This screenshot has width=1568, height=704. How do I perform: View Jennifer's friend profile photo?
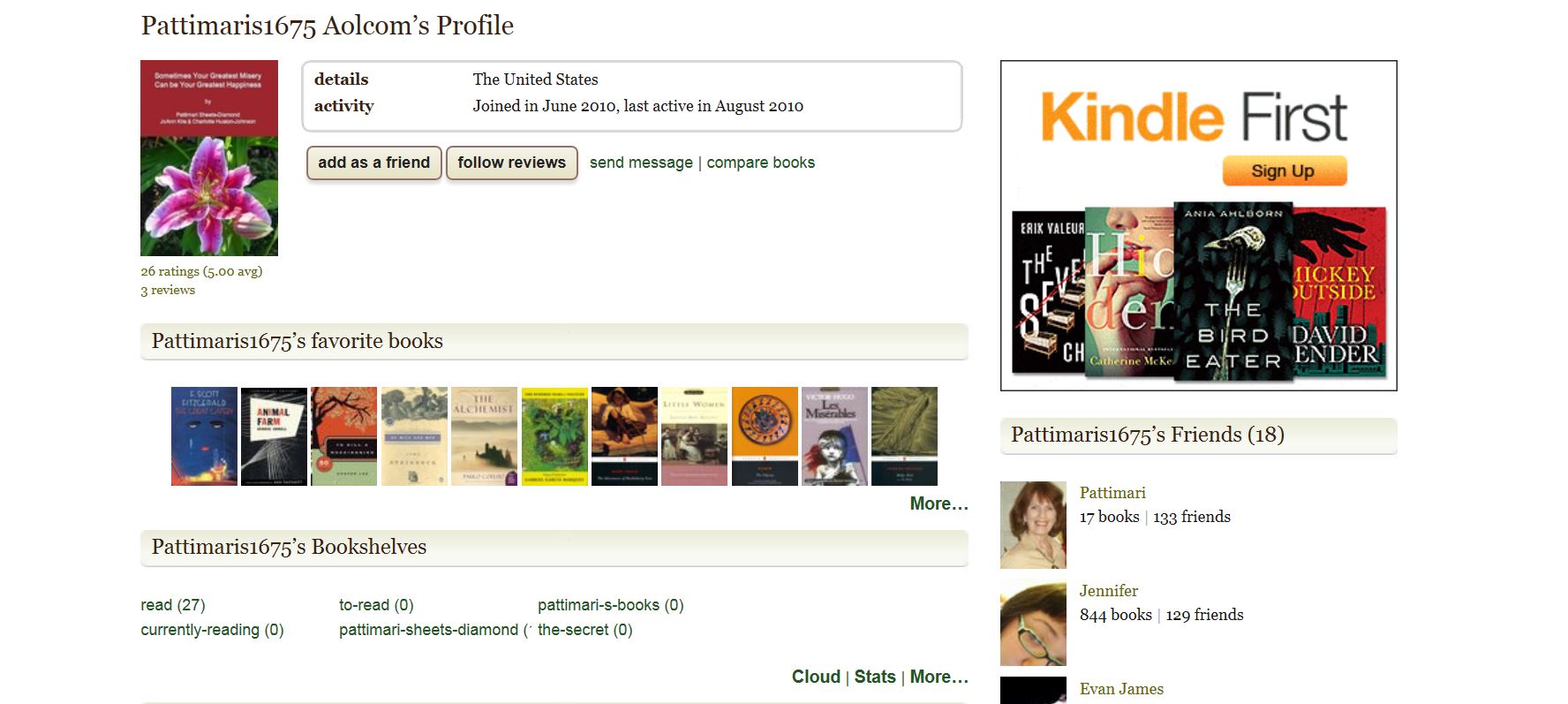coord(1033,623)
